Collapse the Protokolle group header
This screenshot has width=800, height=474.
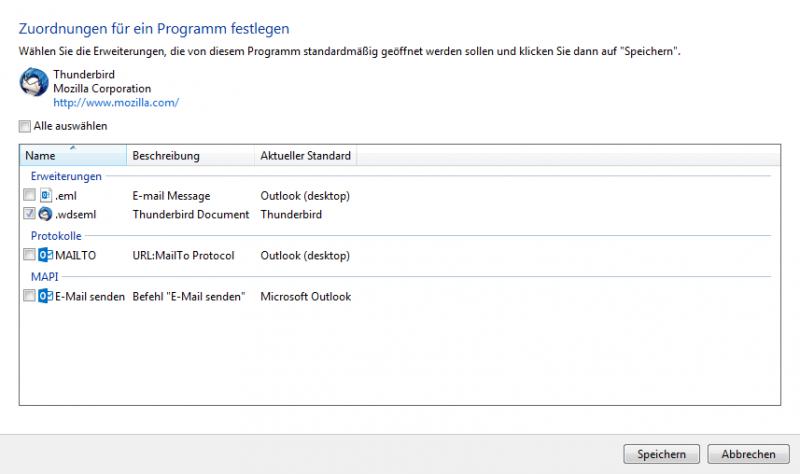coord(58,236)
